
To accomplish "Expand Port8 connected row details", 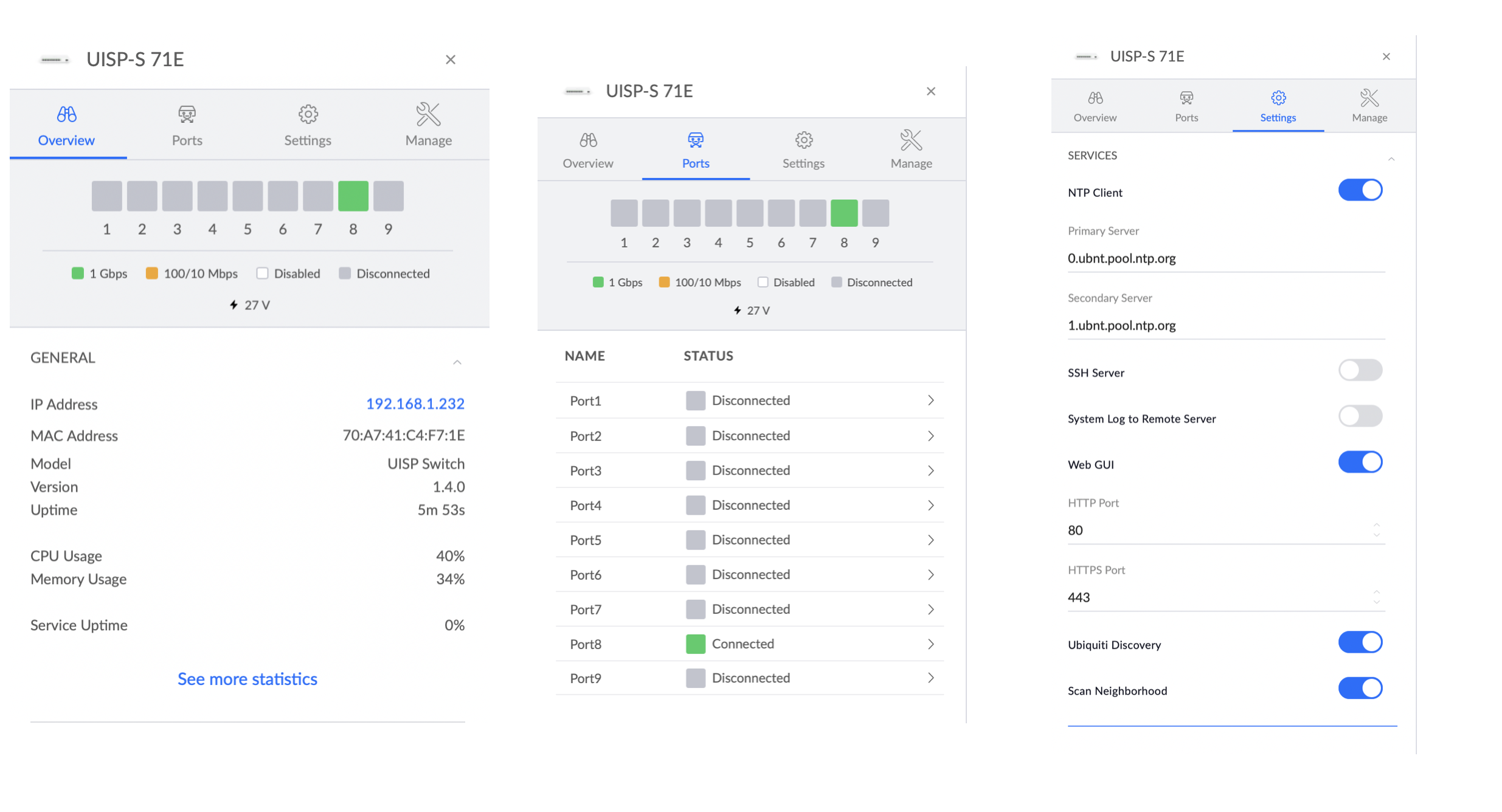I will [x=930, y=644].
